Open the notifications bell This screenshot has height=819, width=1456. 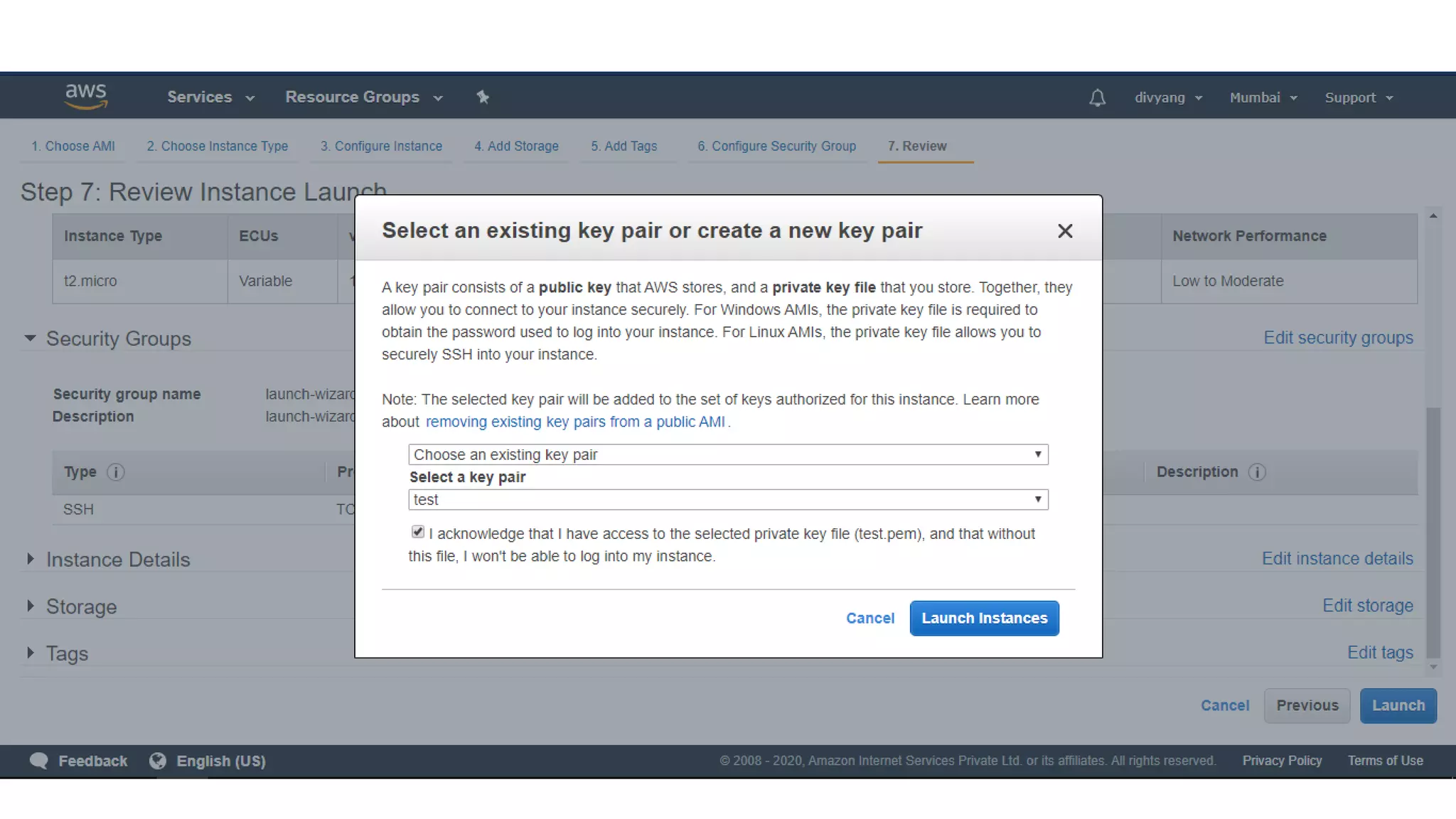pos(1097,97)
